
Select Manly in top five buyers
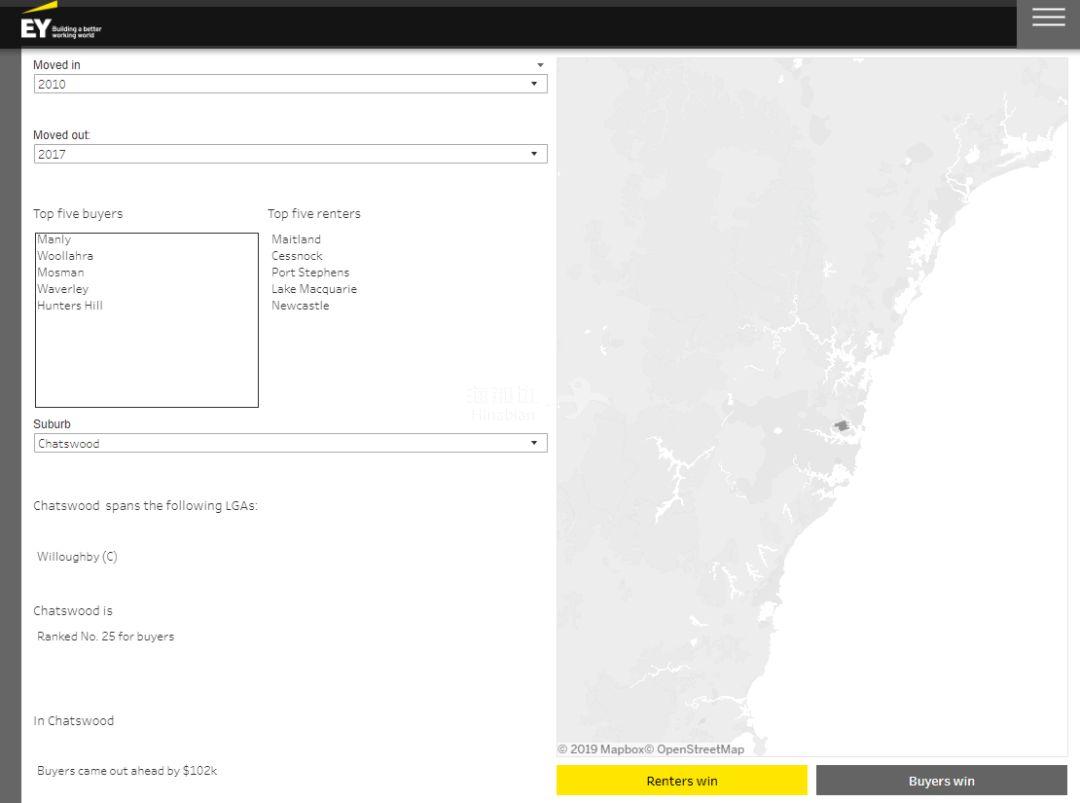(x=54, y=239)
